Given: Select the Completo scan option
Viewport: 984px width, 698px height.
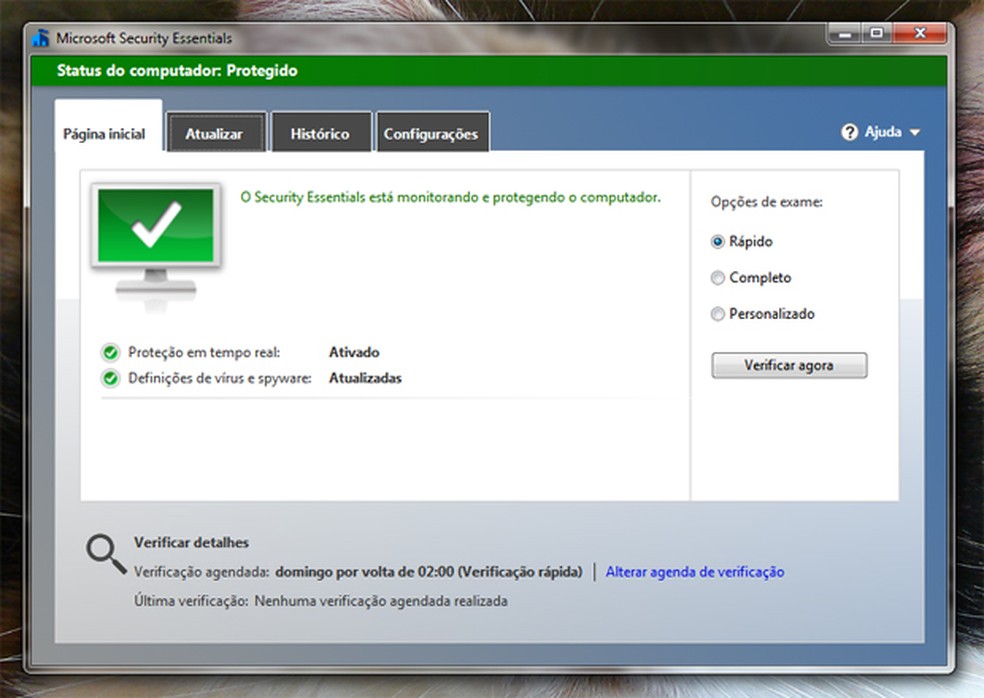Looking at the screenshot, I should pyautogui.click(x=717, y=277).
